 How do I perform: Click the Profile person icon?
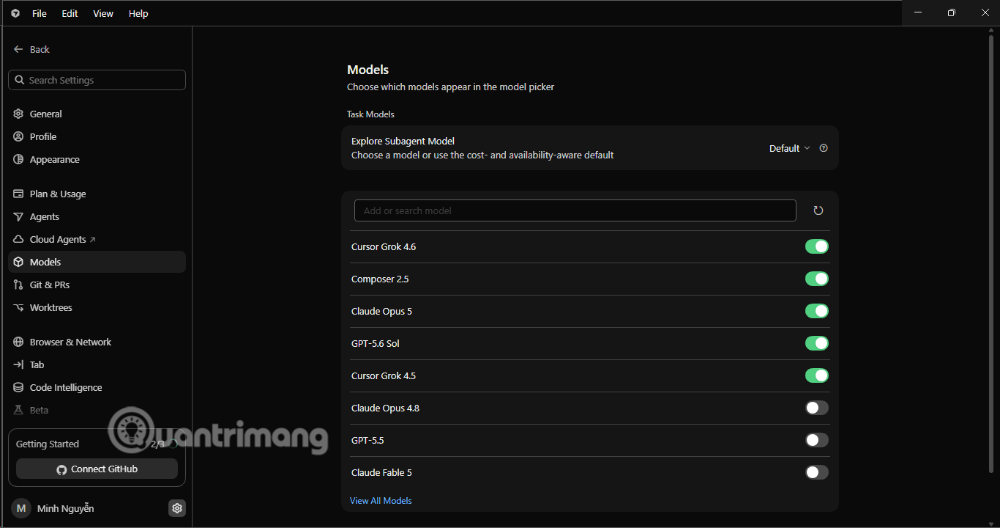[x=18, y=136]
